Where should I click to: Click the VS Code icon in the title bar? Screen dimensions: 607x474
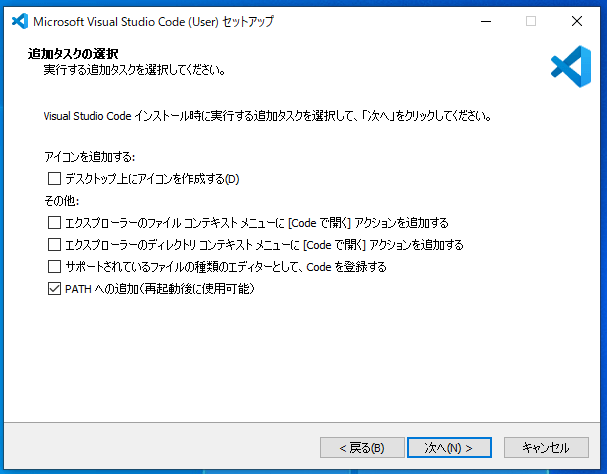click(17, 21)
